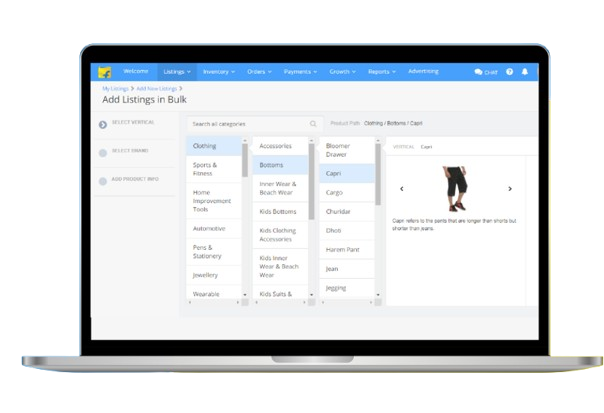Click the vertical list column scrollbar
Screen dimensions: 604x413
point(378,174)
